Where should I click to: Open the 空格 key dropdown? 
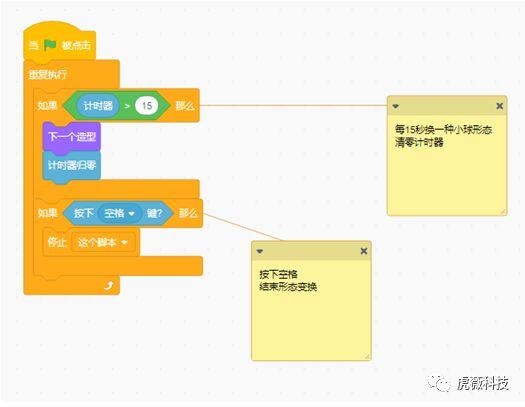pyautogui.click(x=132, y=213)
